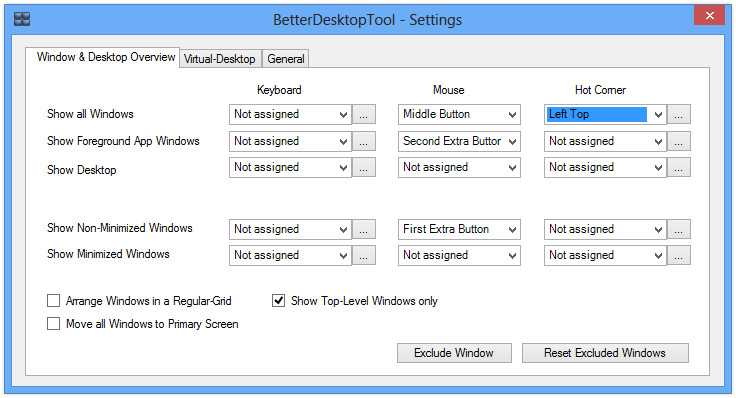The image size is (736, 398).
Task: Open Mouse dropdown for Show Desktop
Action: 459,167
